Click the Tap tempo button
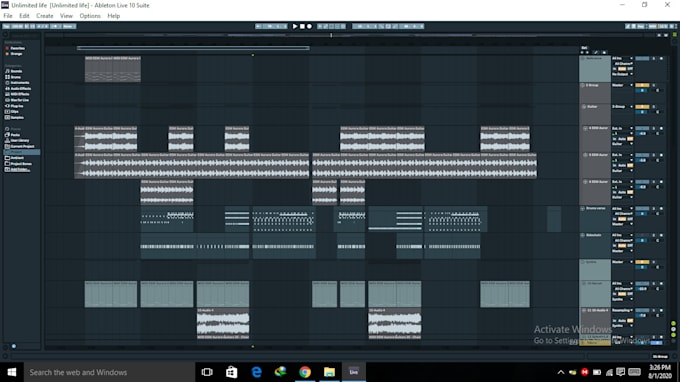The height and width of the screenshot is (382, 680). pos(7,26)
